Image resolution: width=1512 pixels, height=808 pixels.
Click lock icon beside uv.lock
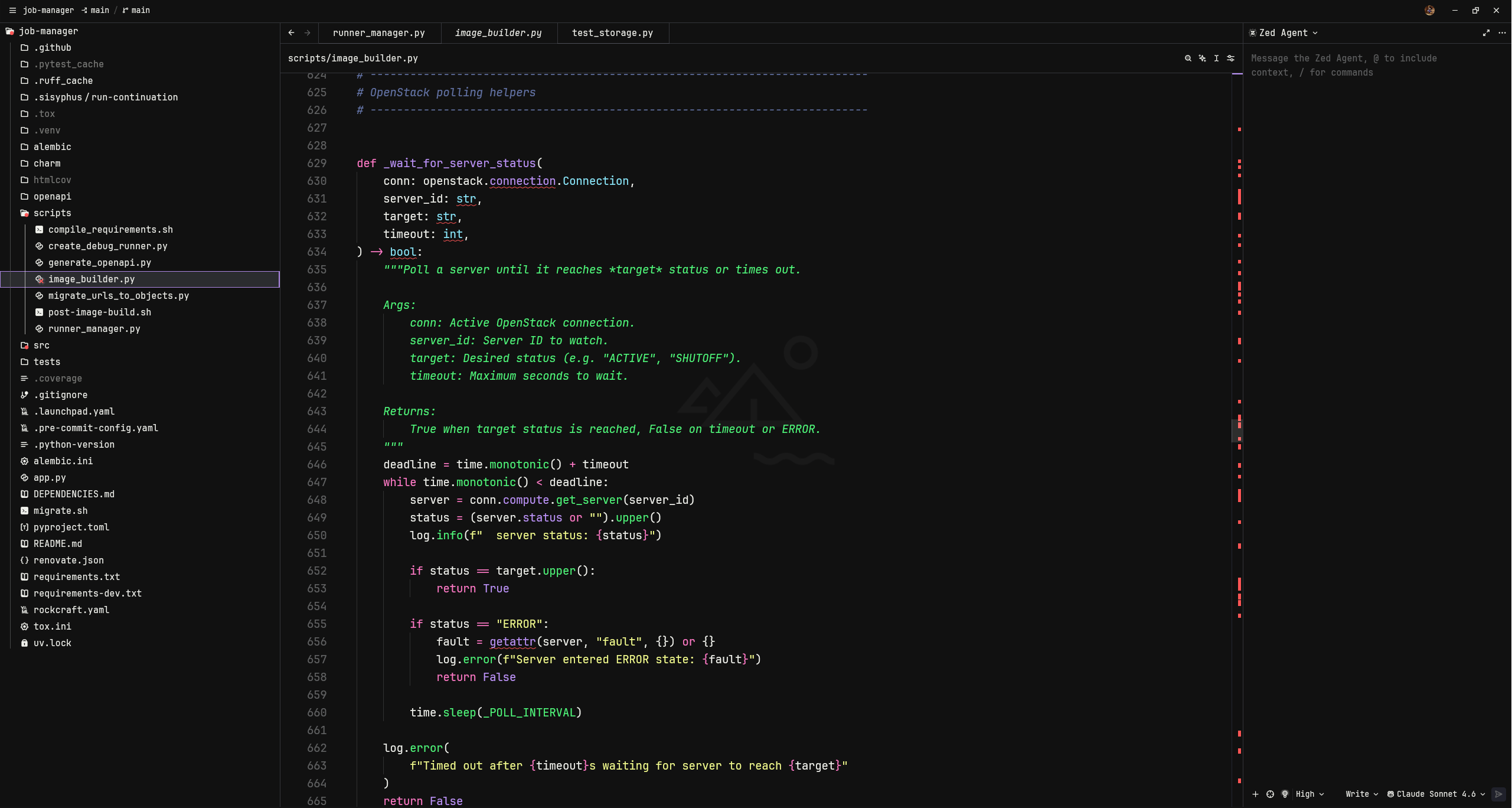tap(24, 643)
